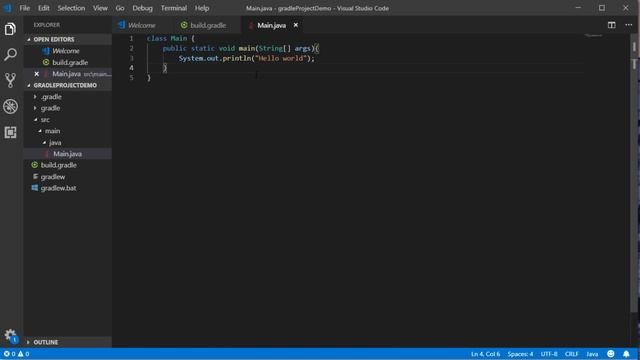The height and width of the screenshot is (360, 640).
Task: Open the Selection menu
Action: pos(71,8)
